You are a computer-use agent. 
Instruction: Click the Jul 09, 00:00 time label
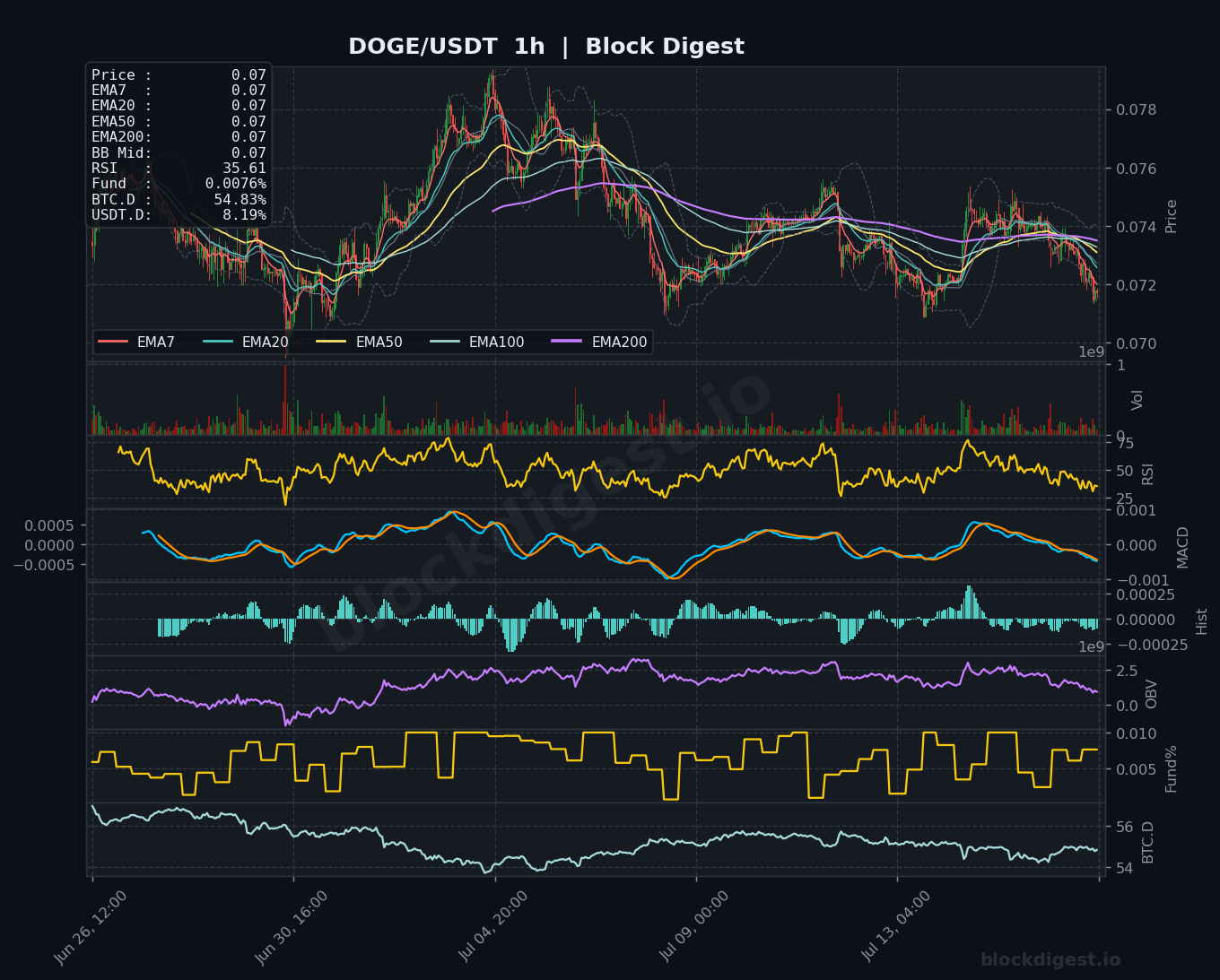pyautogui.click(x=694, y=927)
